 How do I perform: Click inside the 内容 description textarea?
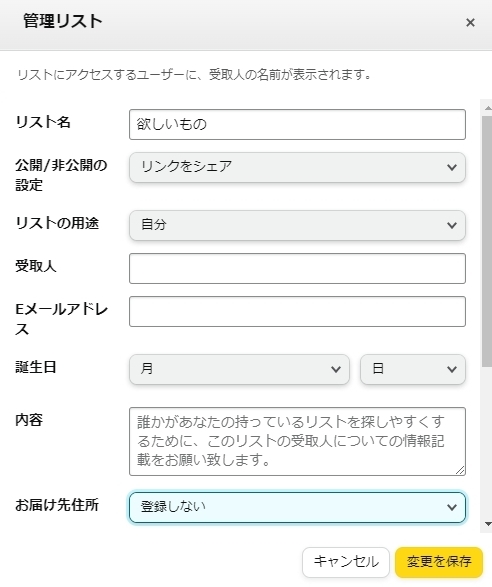click(x=297, y=441)
